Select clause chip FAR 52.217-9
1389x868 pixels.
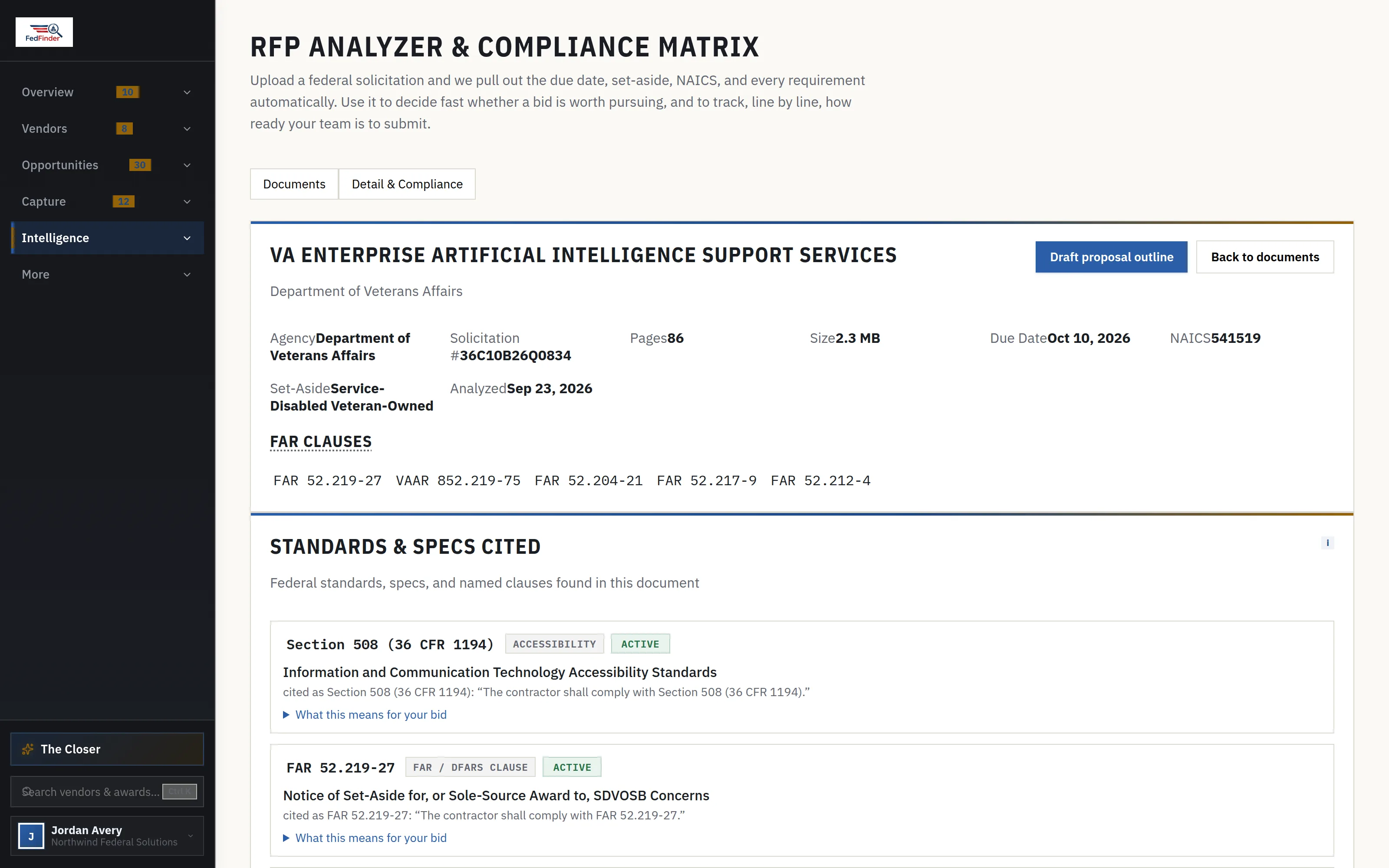pos(707,481)
